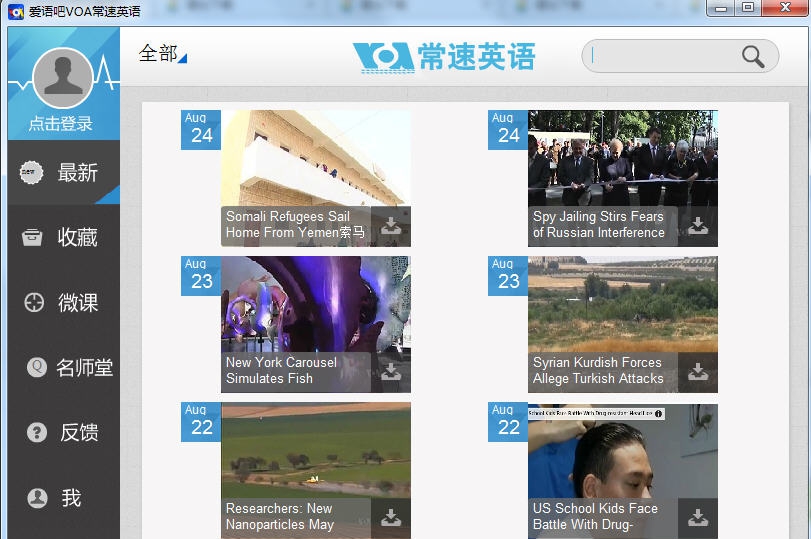This screenshot has width=811, height=539.
Task: Open the 收藏 favorites section
Action: coord(64,237)
